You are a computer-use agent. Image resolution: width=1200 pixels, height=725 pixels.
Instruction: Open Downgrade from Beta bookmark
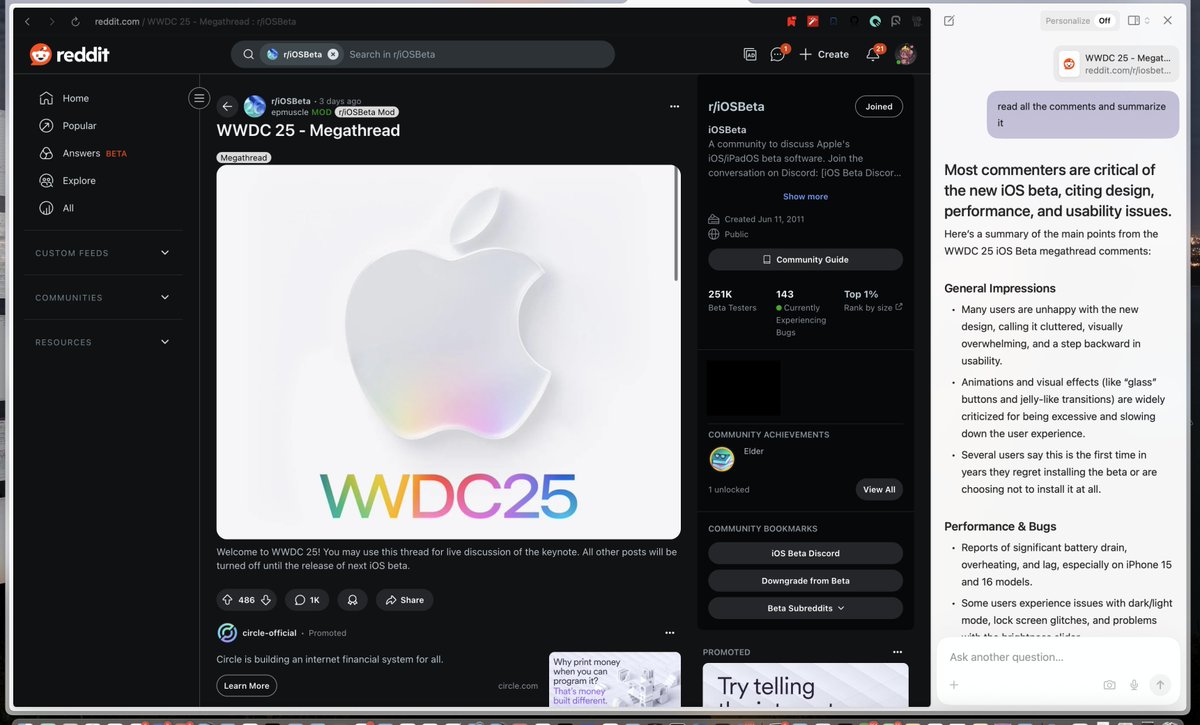(x=805, y=581)
